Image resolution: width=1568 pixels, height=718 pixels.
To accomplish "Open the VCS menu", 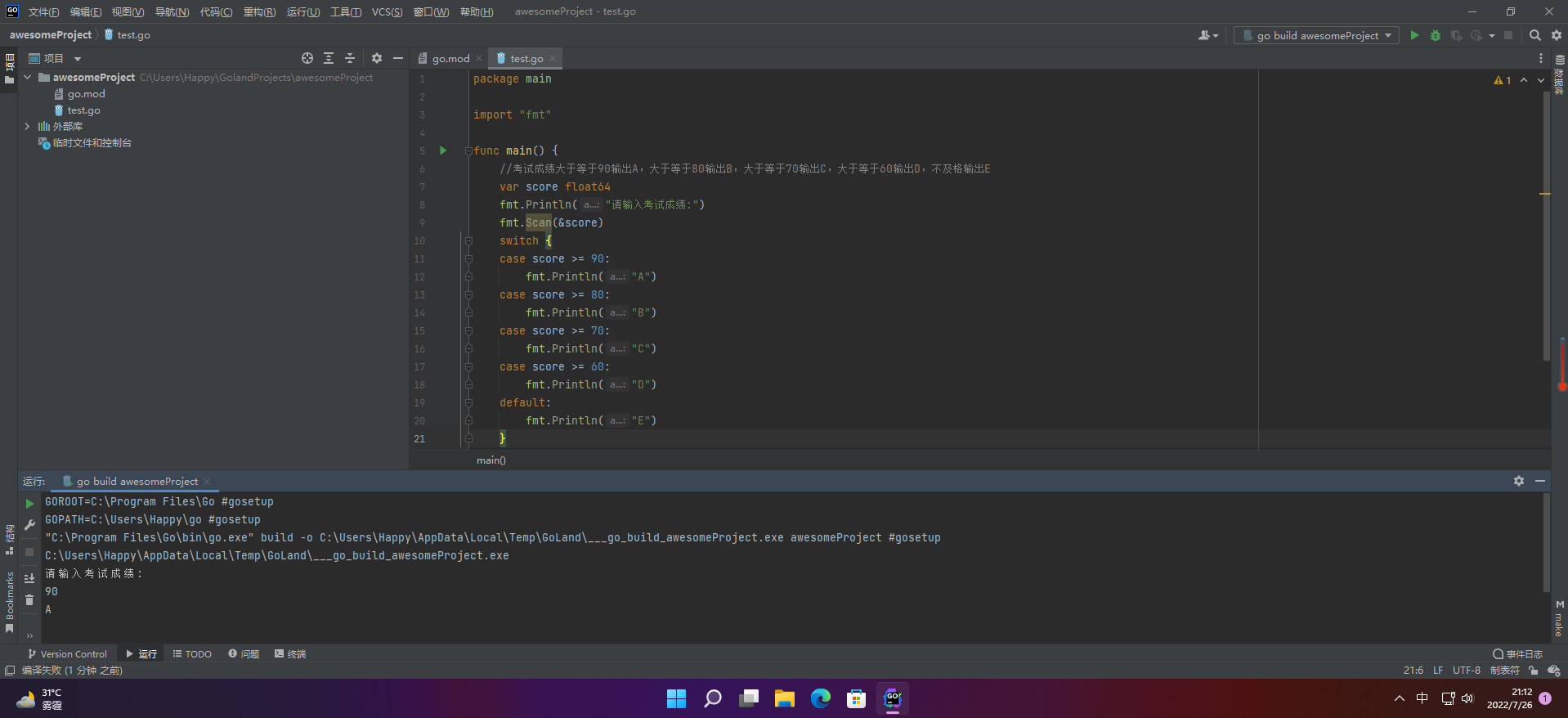I will click(387, 11).
